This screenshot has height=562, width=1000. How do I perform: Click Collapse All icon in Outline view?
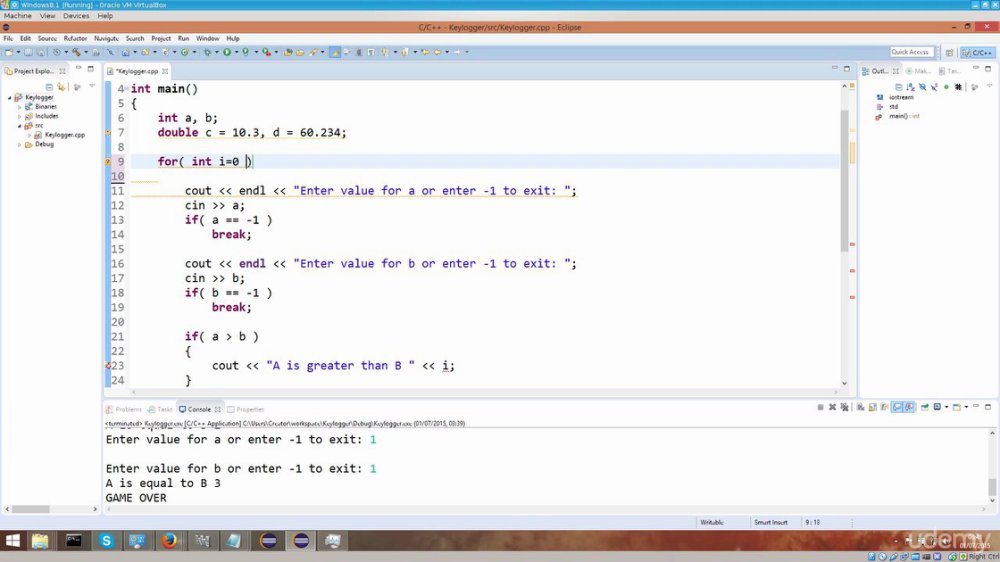point(899,87)
